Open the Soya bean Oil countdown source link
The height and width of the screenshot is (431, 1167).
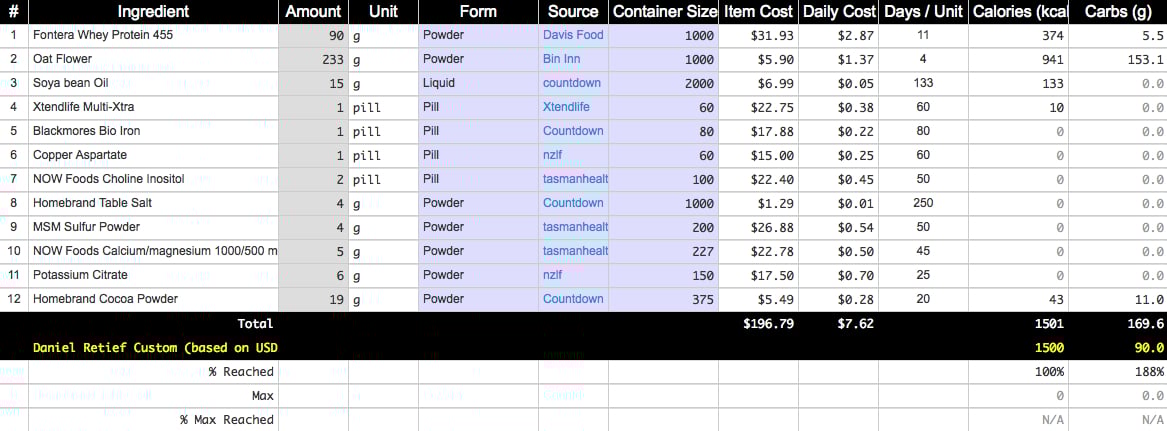coord(572,83)
